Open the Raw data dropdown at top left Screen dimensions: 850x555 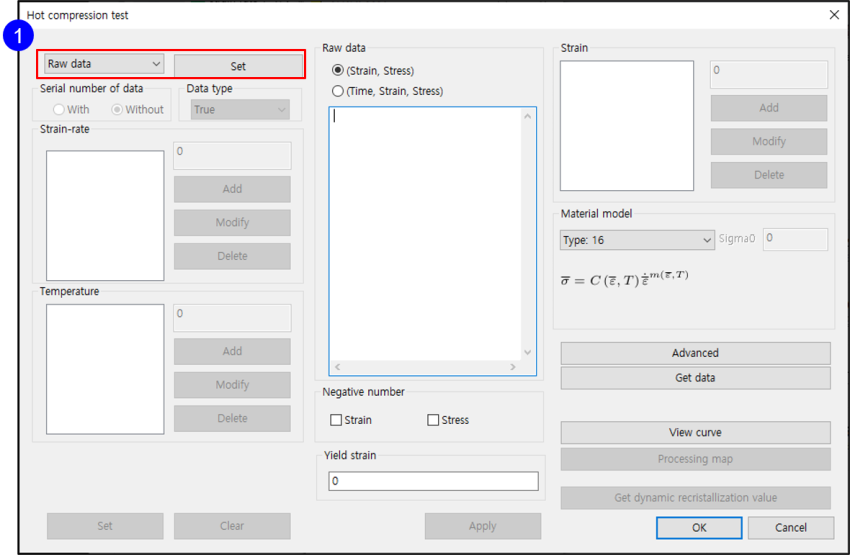coord(104,64)
